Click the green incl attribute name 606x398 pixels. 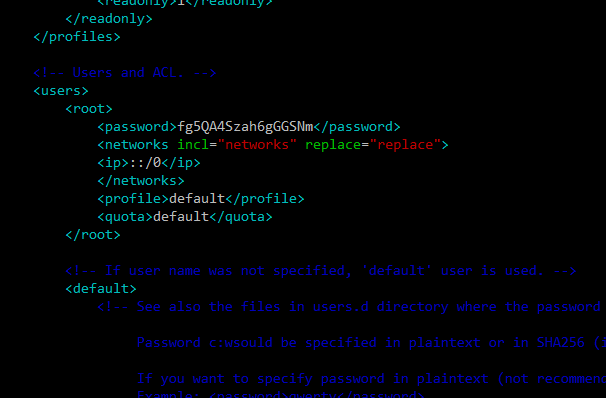click(x=193, y=145)
